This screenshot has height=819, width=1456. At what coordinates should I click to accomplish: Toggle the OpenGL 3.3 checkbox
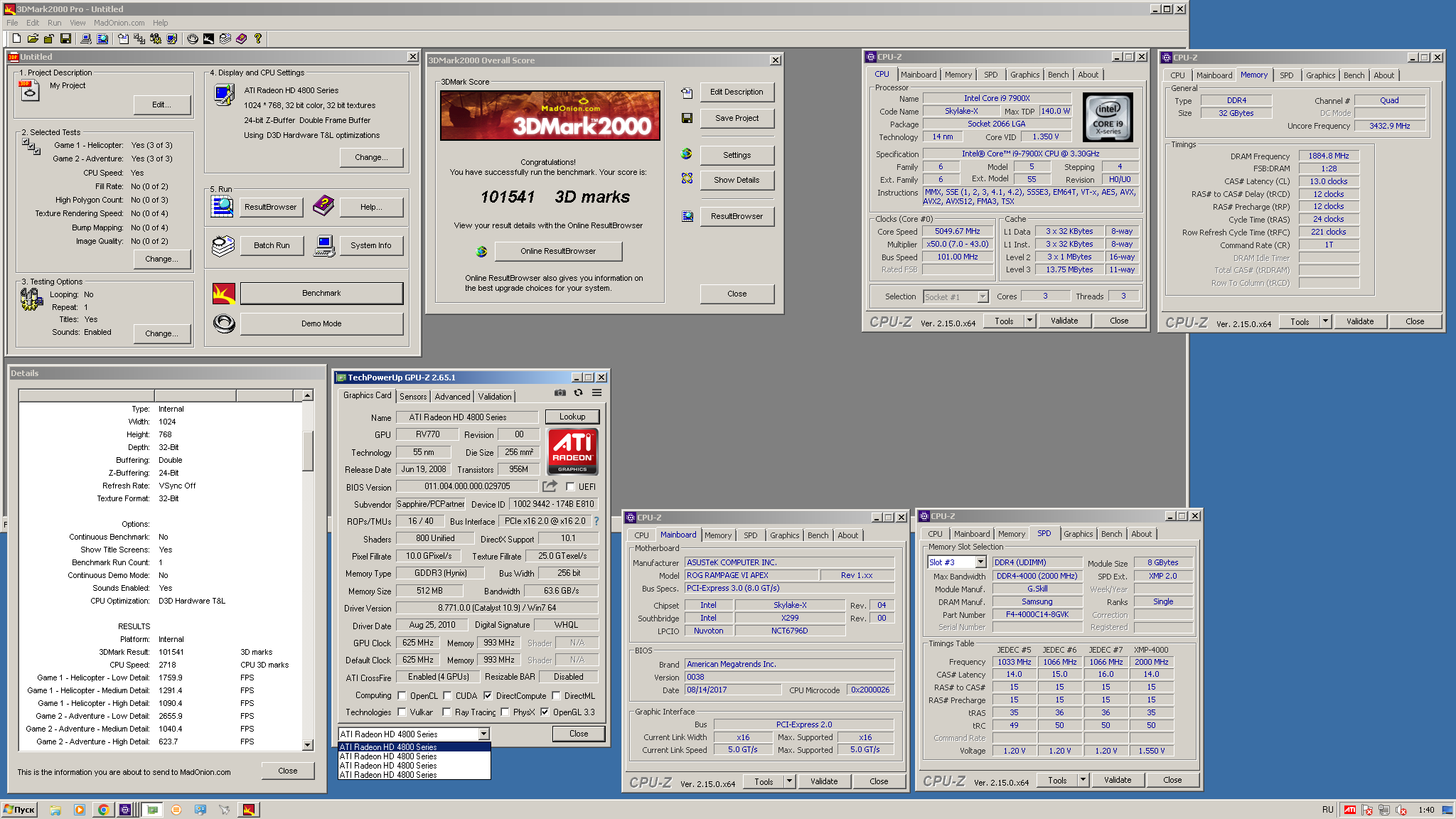click(x=545, y=712)
